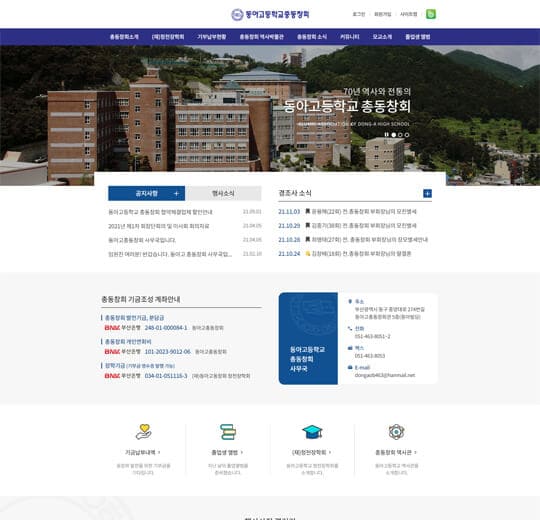Click the office email address
This screenshot has height=520, width=540.
[385, 375]
